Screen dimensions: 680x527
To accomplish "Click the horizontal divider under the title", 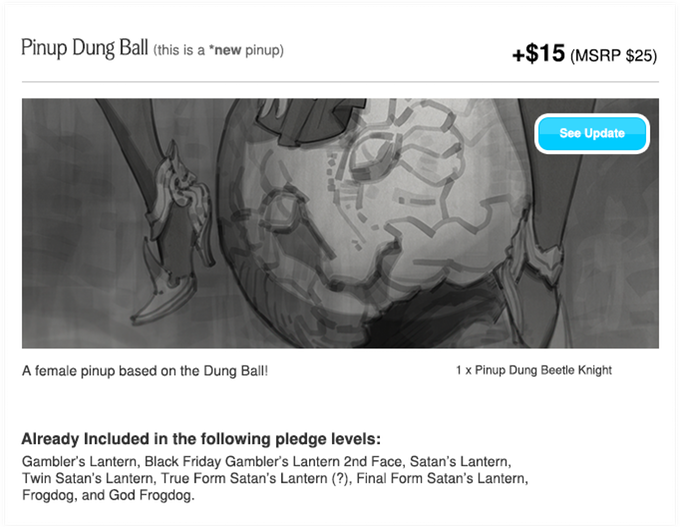I will click(340, 82).
